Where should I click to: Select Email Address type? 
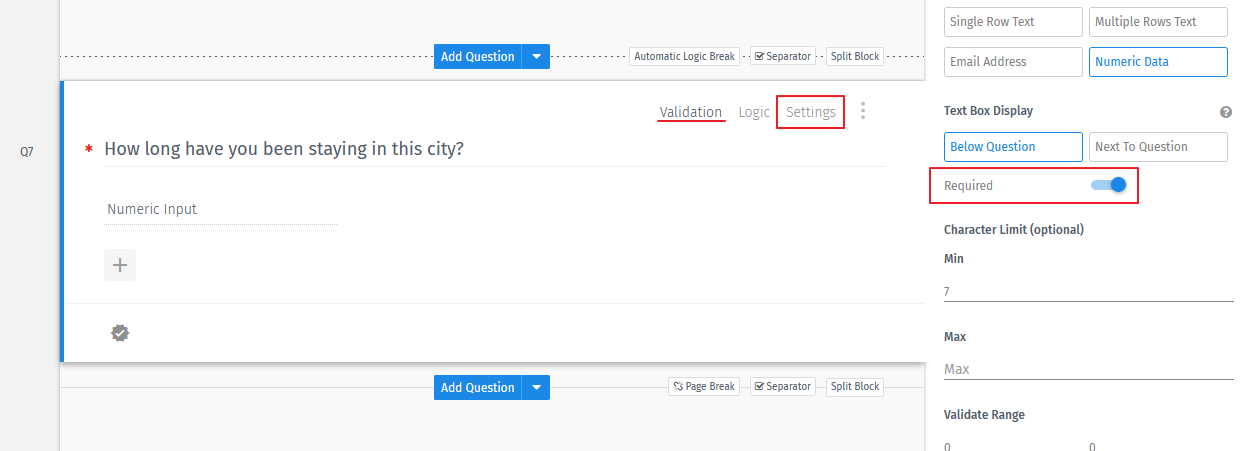1013,62
